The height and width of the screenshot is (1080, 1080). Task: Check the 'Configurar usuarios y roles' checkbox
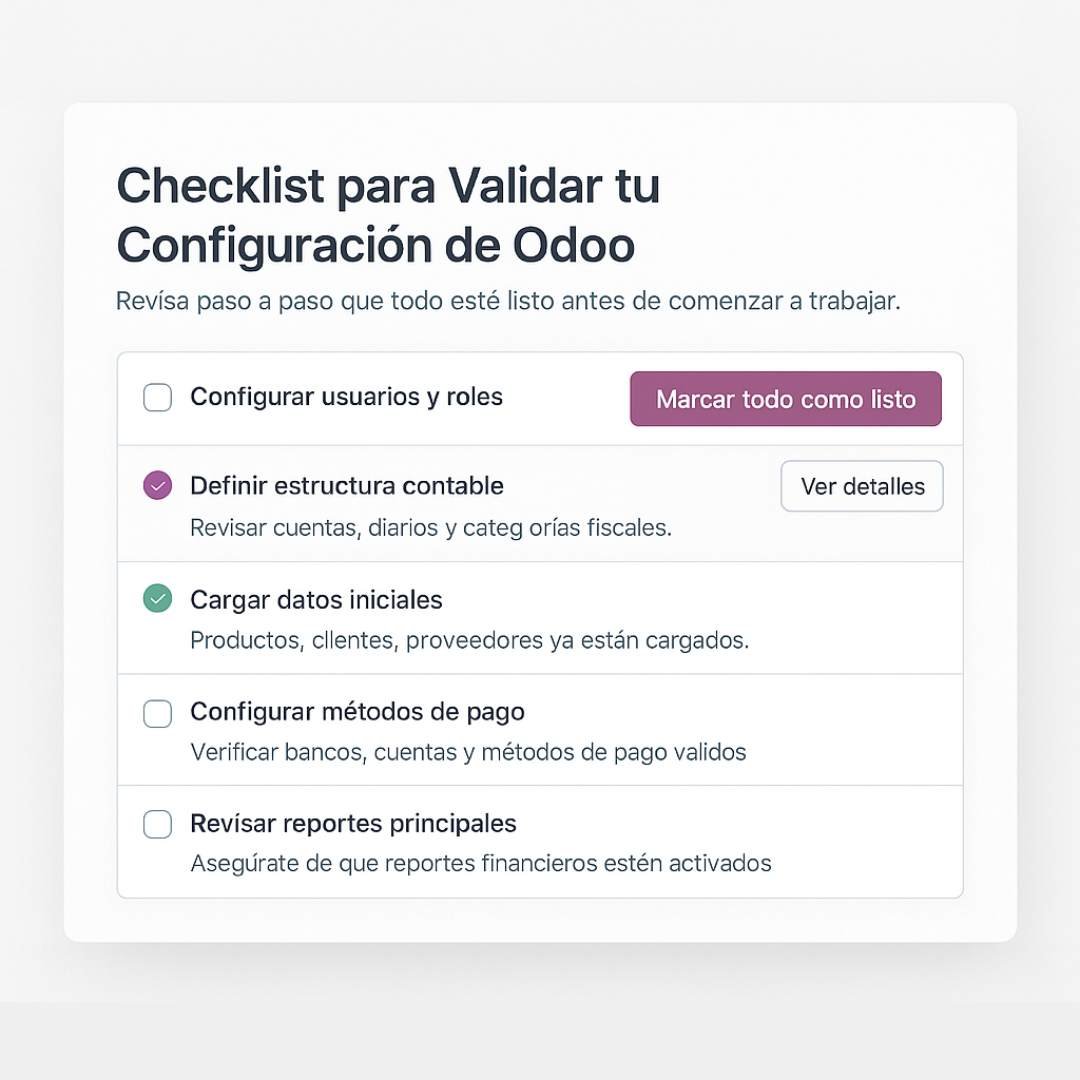click(x=157, y=398)
